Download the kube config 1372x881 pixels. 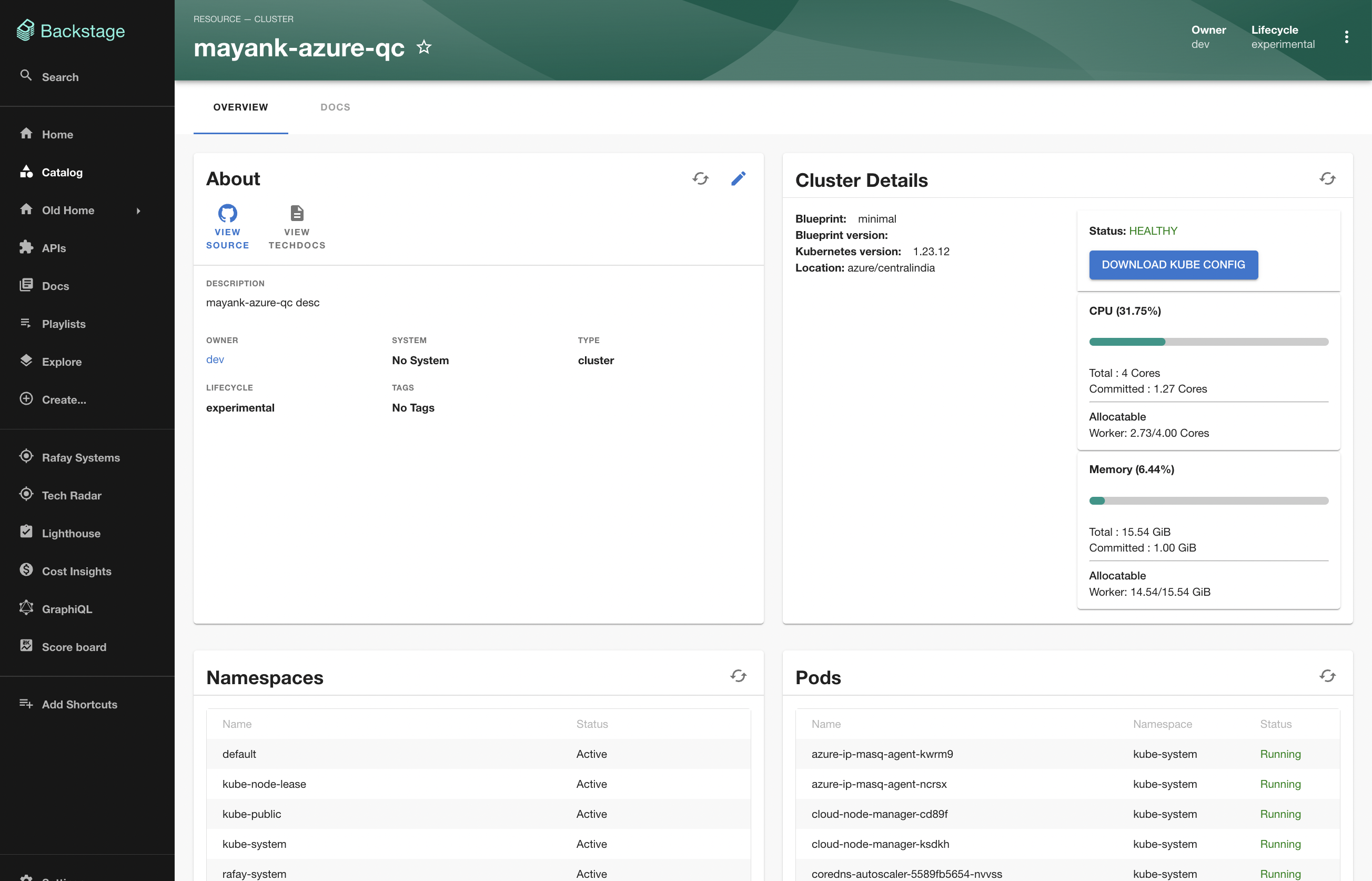(x=1173, y=265)
